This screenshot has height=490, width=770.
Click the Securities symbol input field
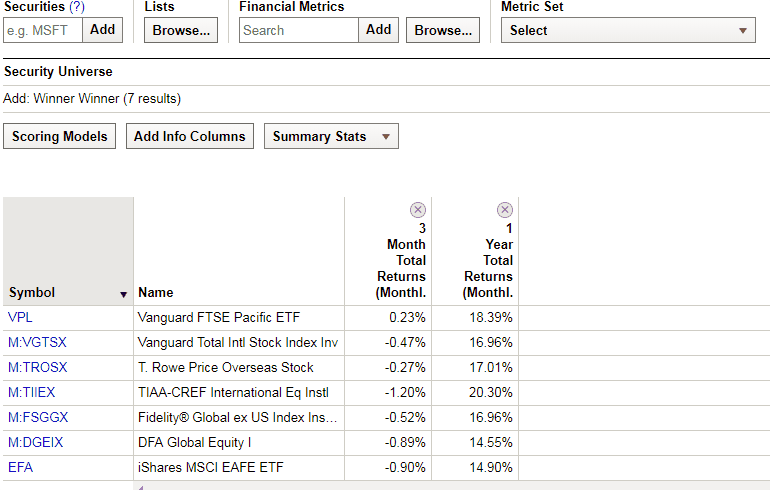(x=43, y=30)
